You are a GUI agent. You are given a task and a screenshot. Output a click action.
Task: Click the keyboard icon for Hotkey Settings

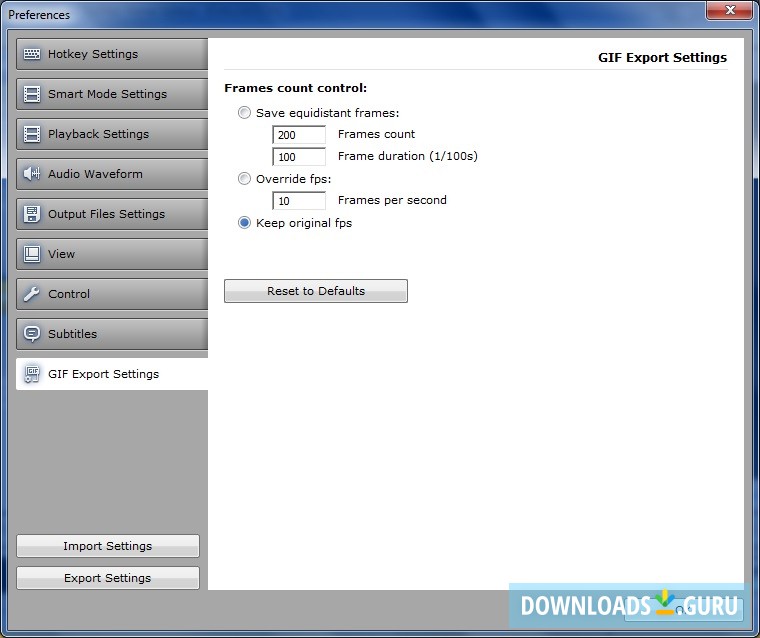click(x=32, y=54)
